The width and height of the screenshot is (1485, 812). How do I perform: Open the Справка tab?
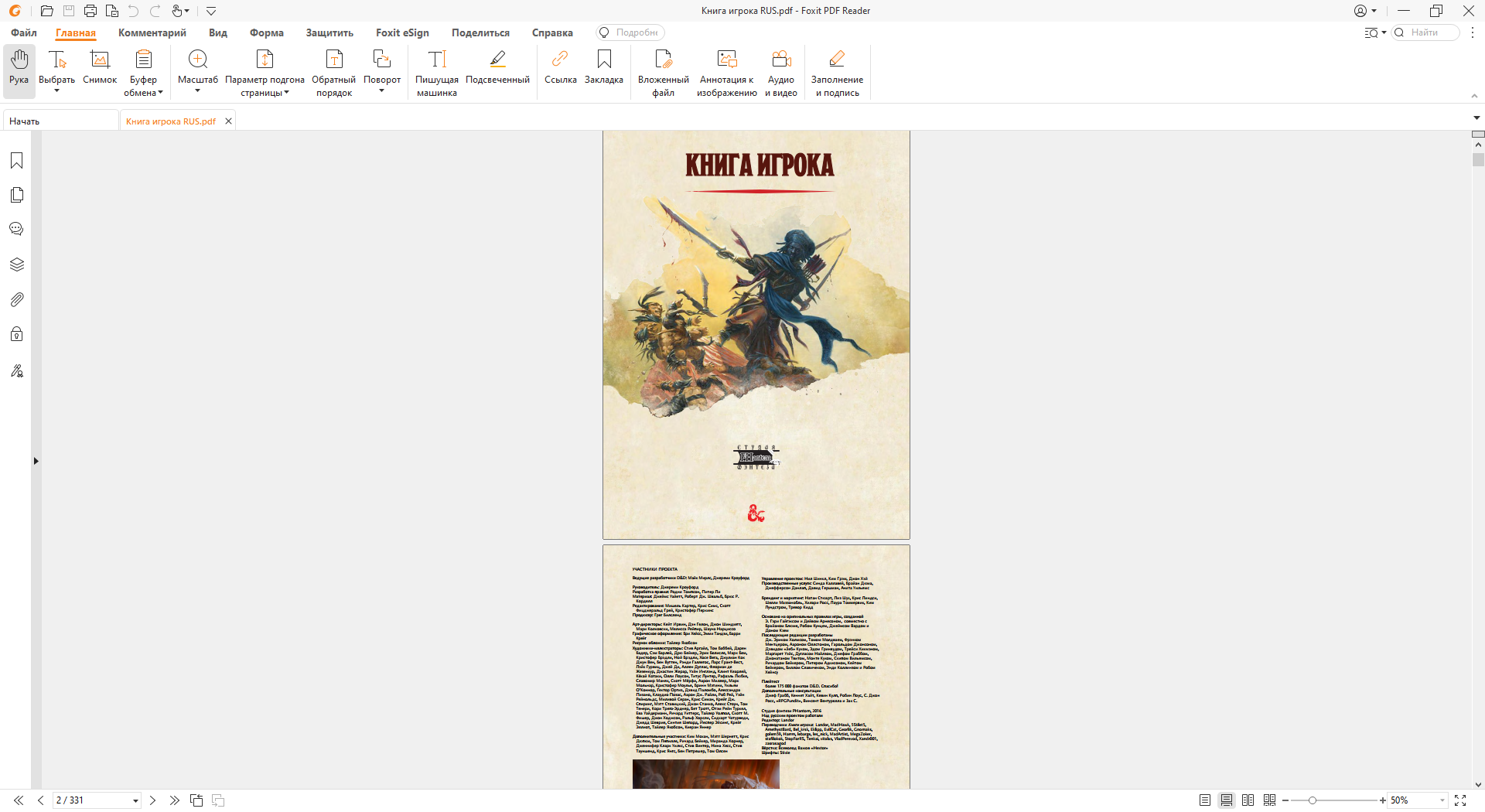click(x=552, y=32)
